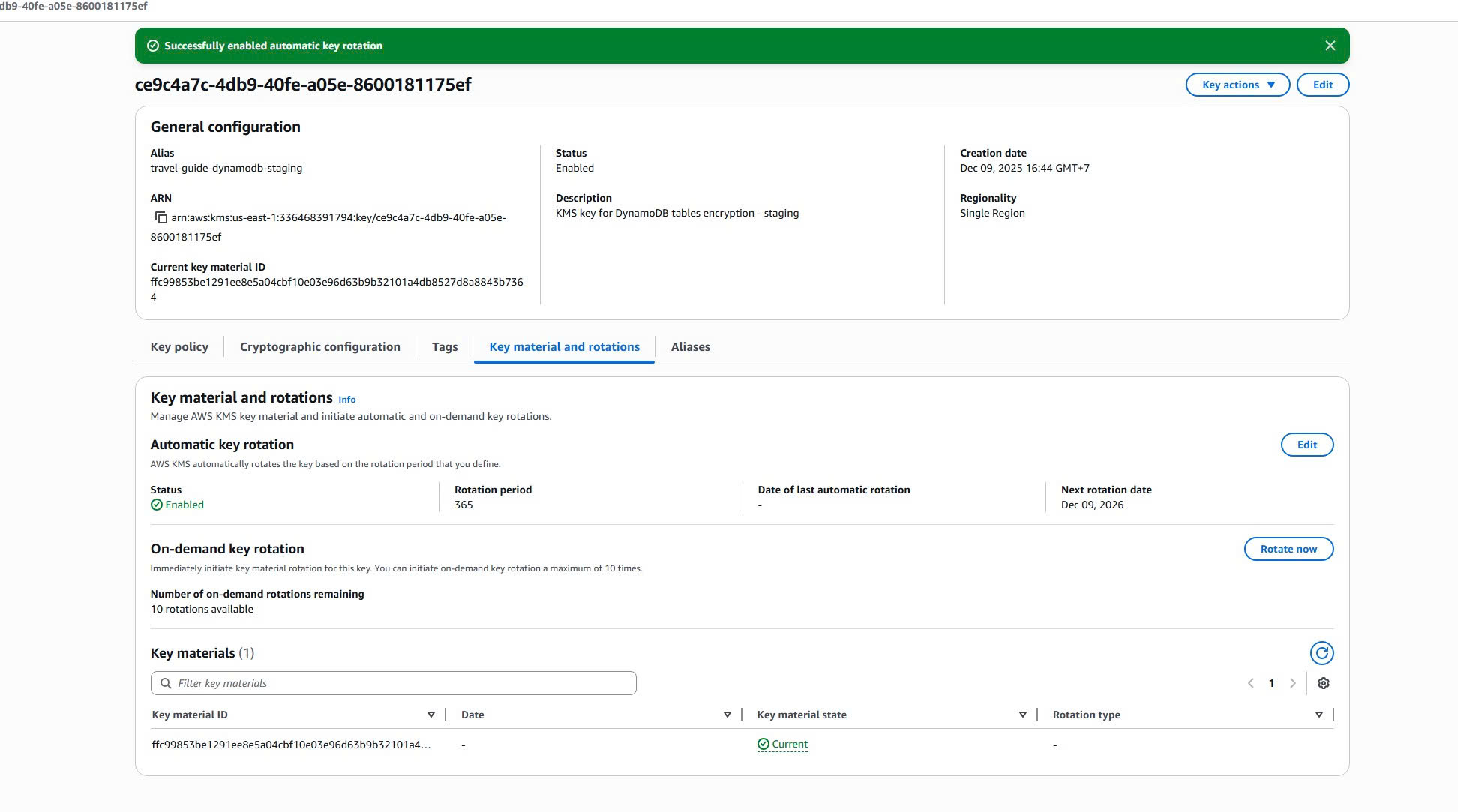Screen dimensions: 1458x812
Task: Go to previous page of key materials
Action: click(1250, 683)
